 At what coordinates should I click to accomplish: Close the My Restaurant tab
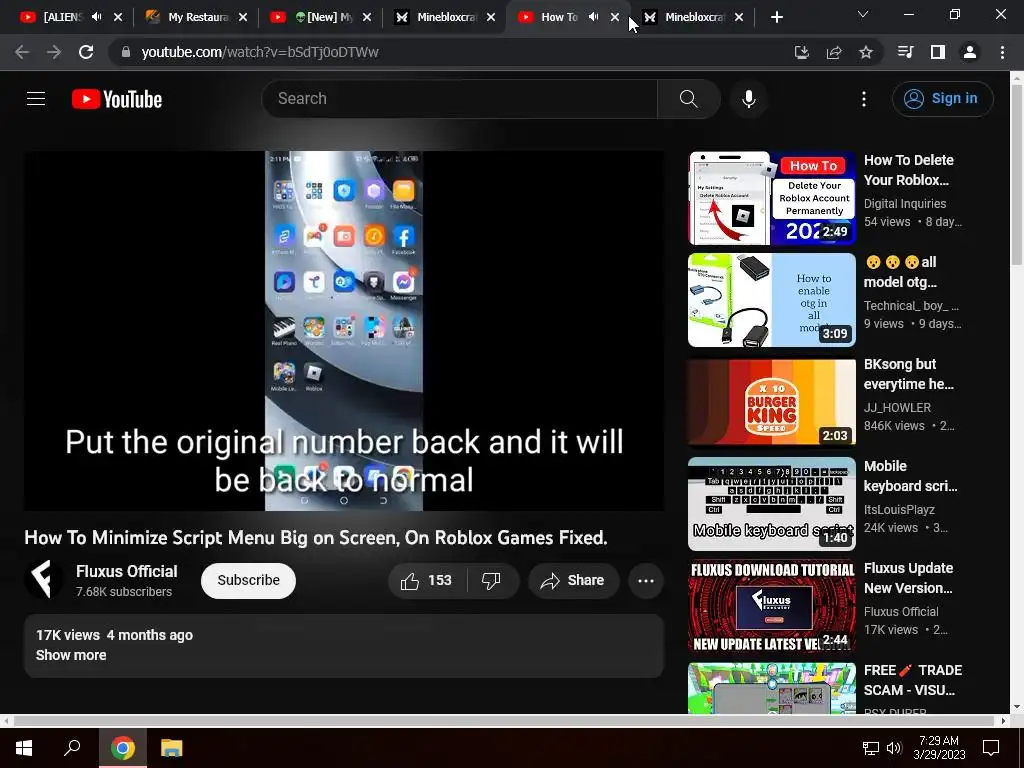[x=243, y=18]
